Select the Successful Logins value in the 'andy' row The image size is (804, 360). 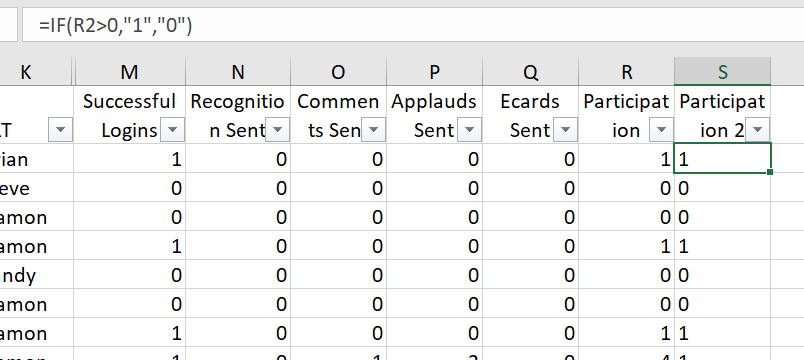click(129, 275)
